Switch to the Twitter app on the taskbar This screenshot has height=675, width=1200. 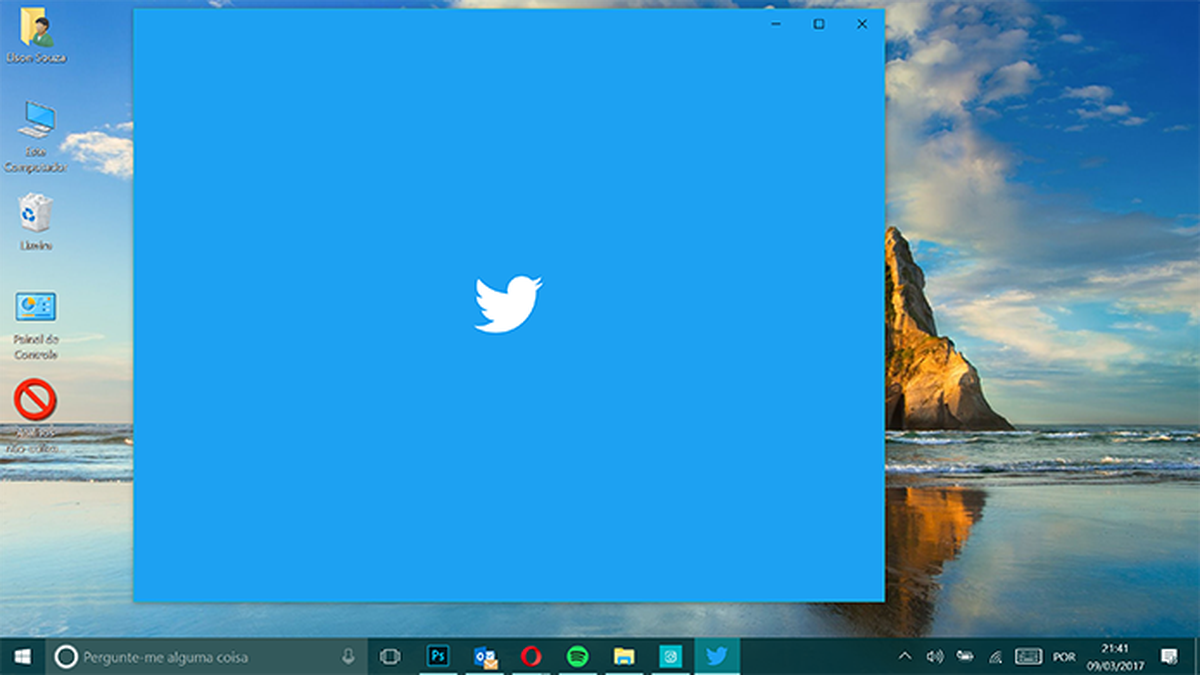[x=717, y=657]
